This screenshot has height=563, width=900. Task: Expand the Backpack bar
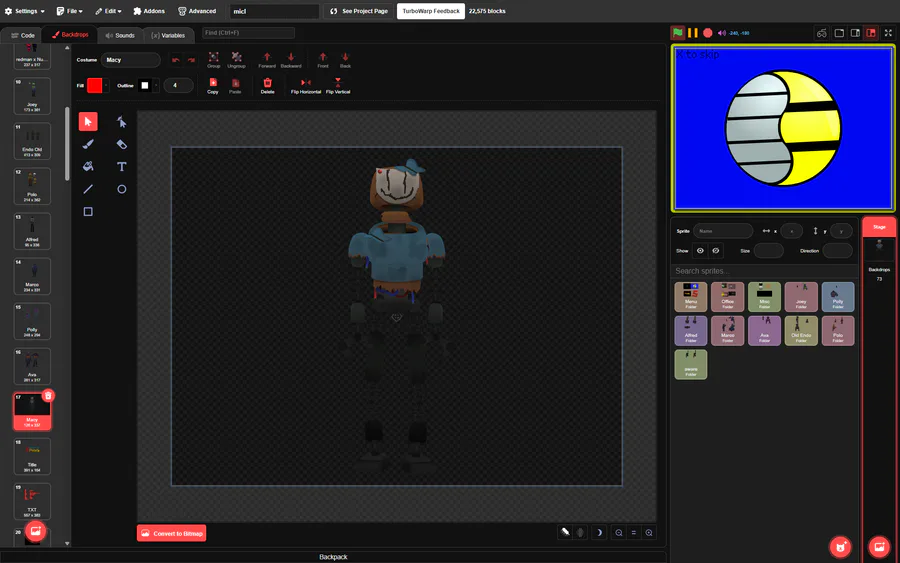click(x=333, y=557)
